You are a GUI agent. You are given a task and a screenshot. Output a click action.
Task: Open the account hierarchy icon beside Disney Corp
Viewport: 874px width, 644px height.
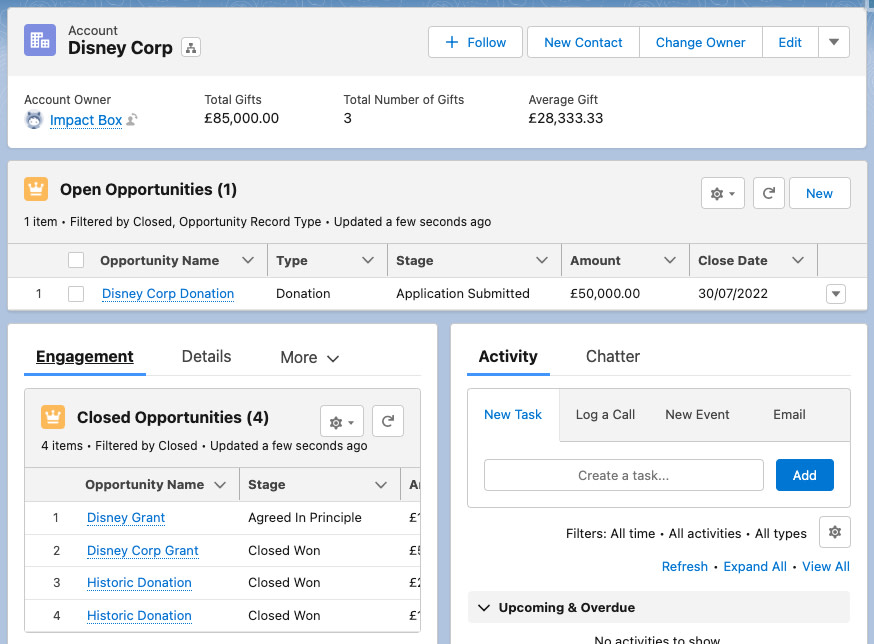191,48
